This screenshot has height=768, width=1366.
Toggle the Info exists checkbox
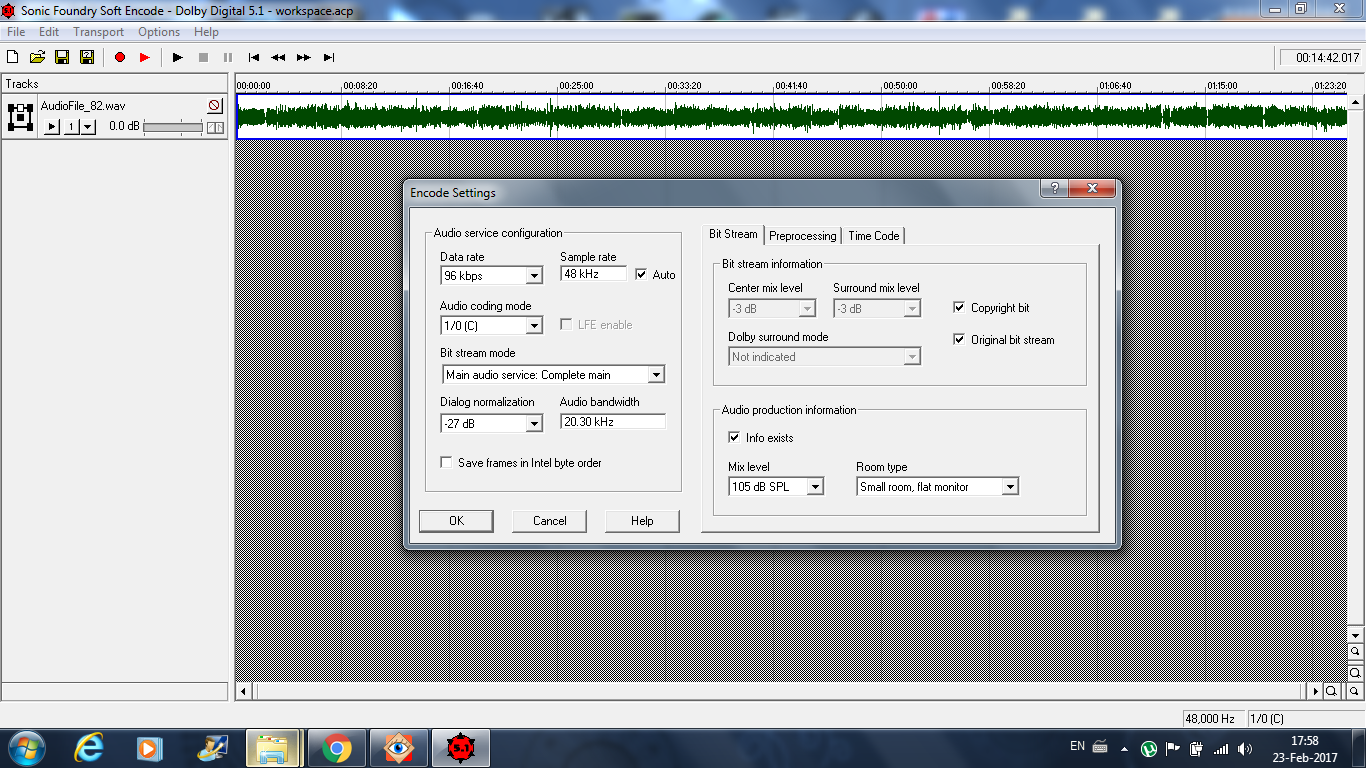point(735,438)
